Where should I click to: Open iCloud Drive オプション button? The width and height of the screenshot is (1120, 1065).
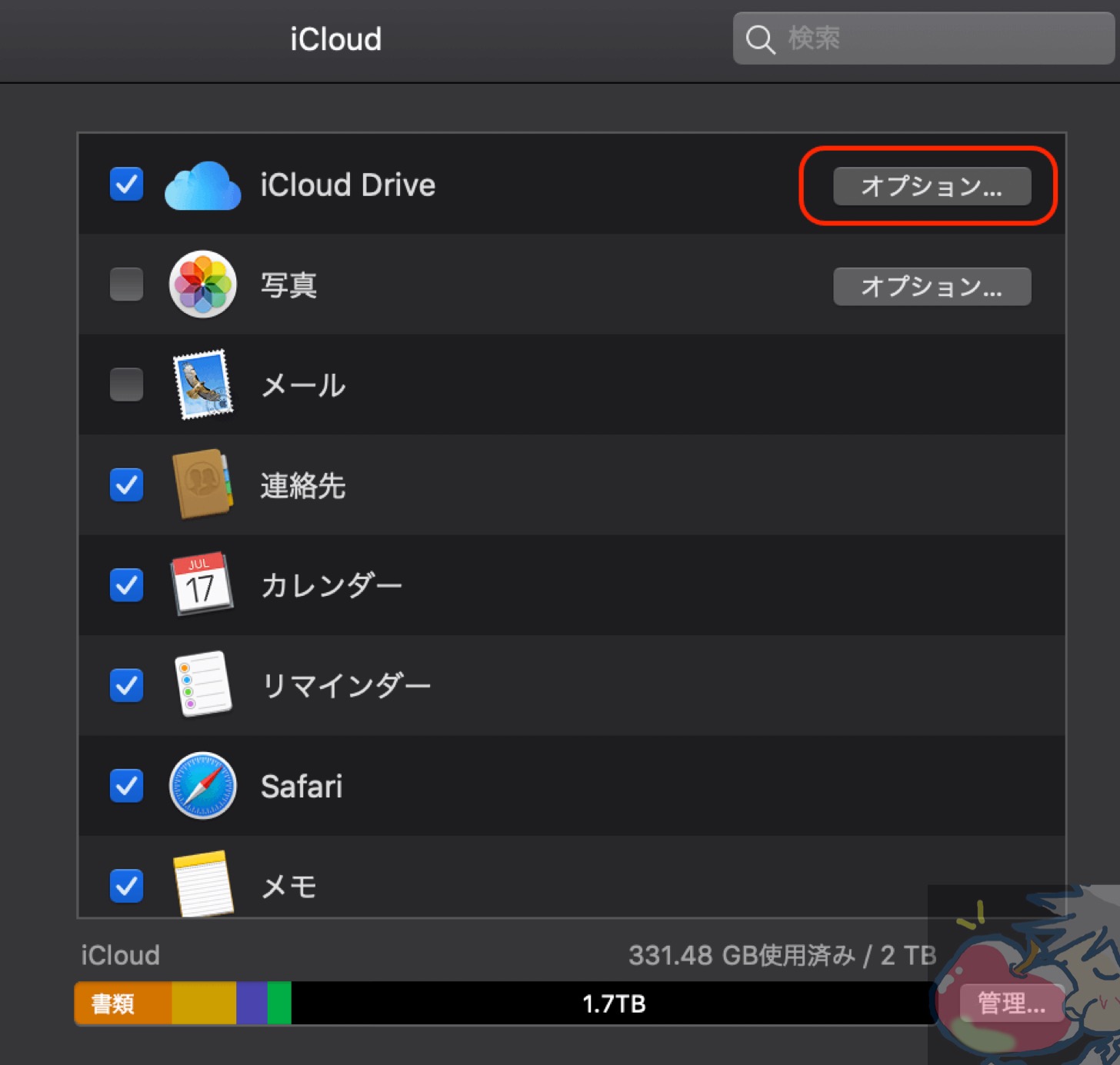(x=932, y=186)
